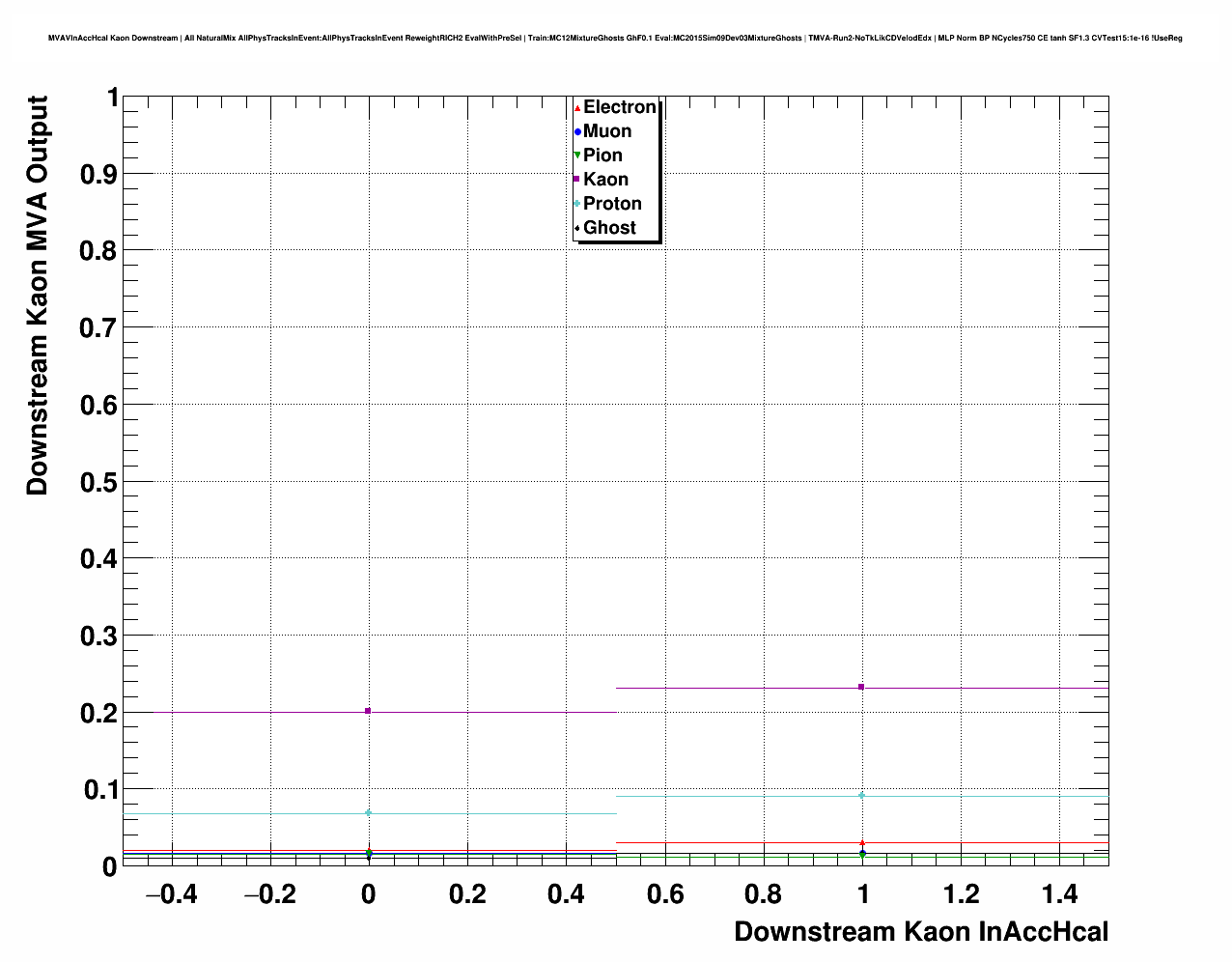Select the x-axis title Downstream Kaon InAccHcal
Screen dimensions: 1232x962
point(921,931)
